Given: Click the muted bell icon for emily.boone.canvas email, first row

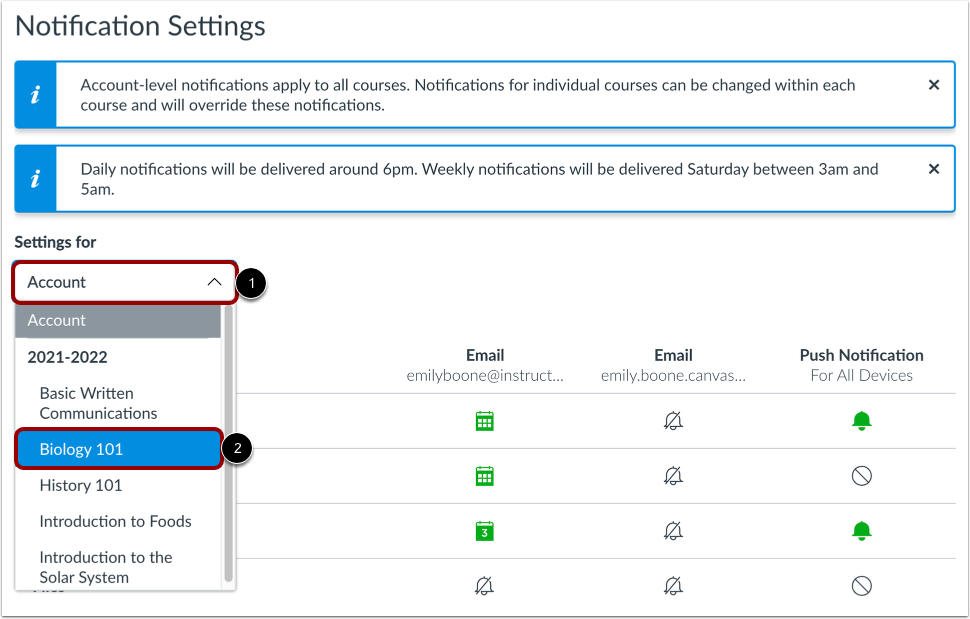Looking at the screenshot, I should (672, 420).
